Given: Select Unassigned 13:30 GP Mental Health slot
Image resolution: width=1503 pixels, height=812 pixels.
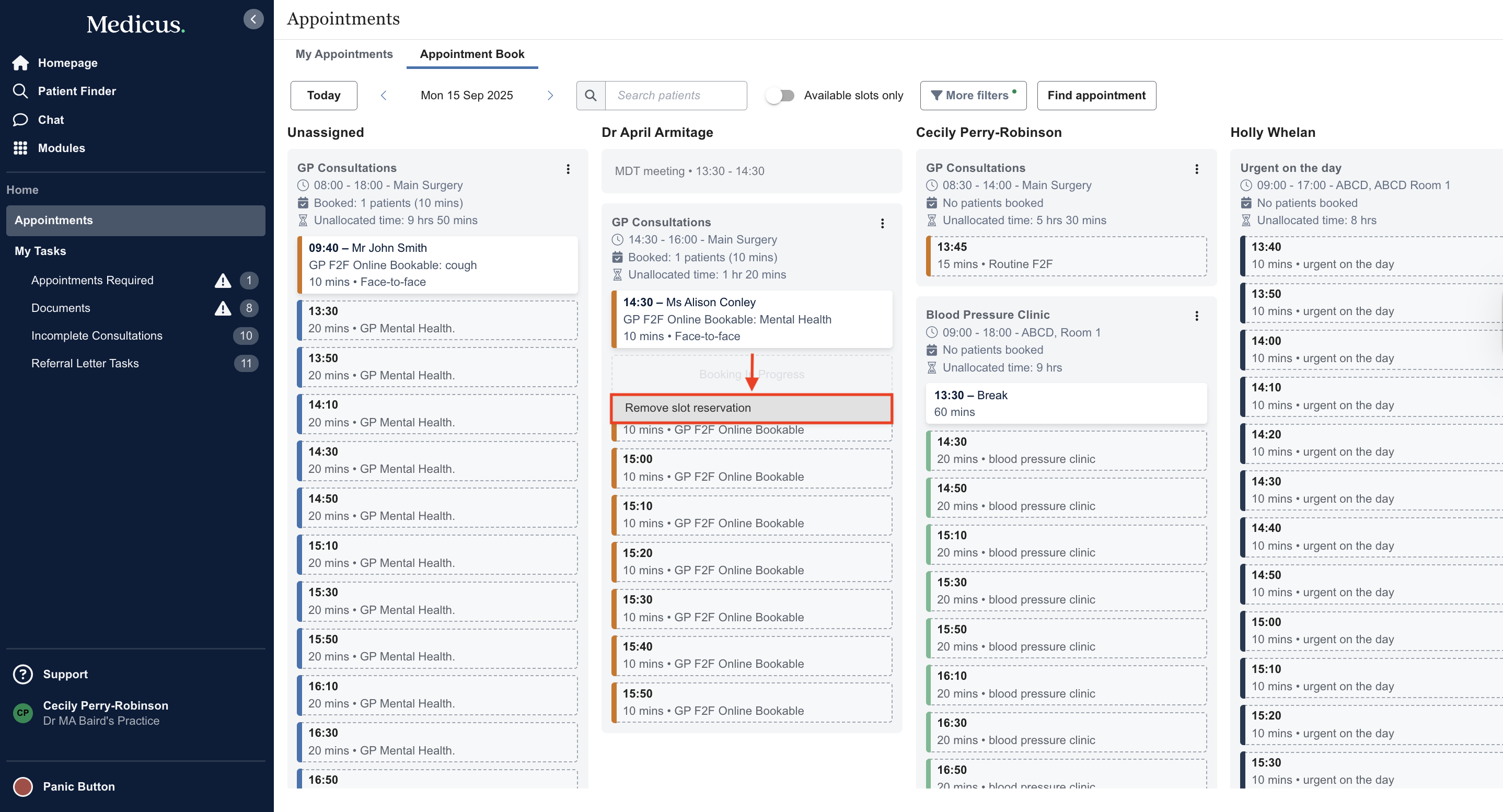Looking at the screenshot, I should click(437, 320).
